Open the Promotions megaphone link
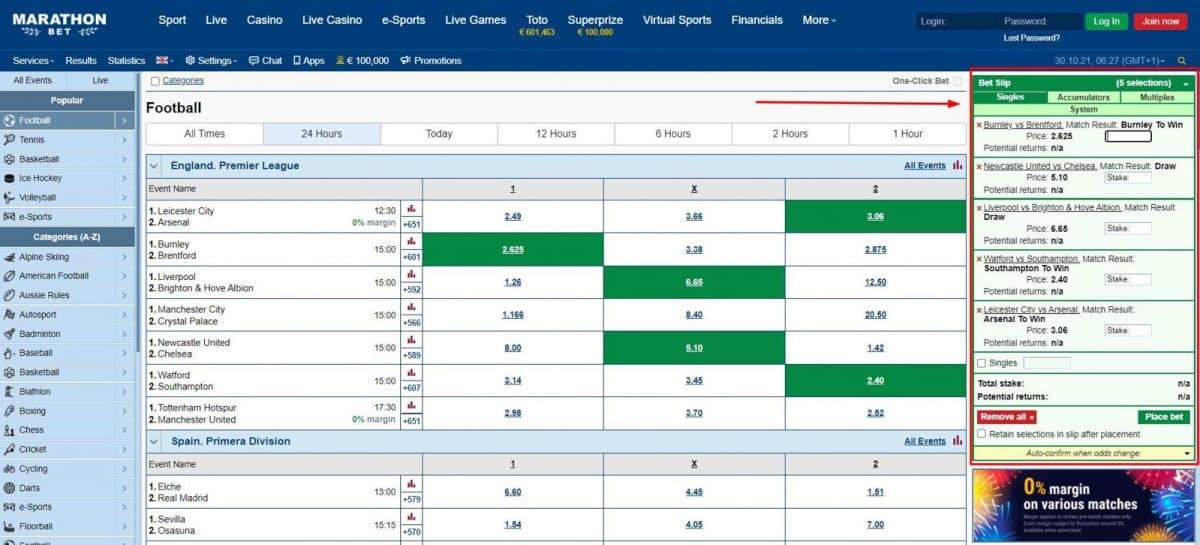Image resolution: width=1200 pixels, height=545 pixels. tap(431, 61)
